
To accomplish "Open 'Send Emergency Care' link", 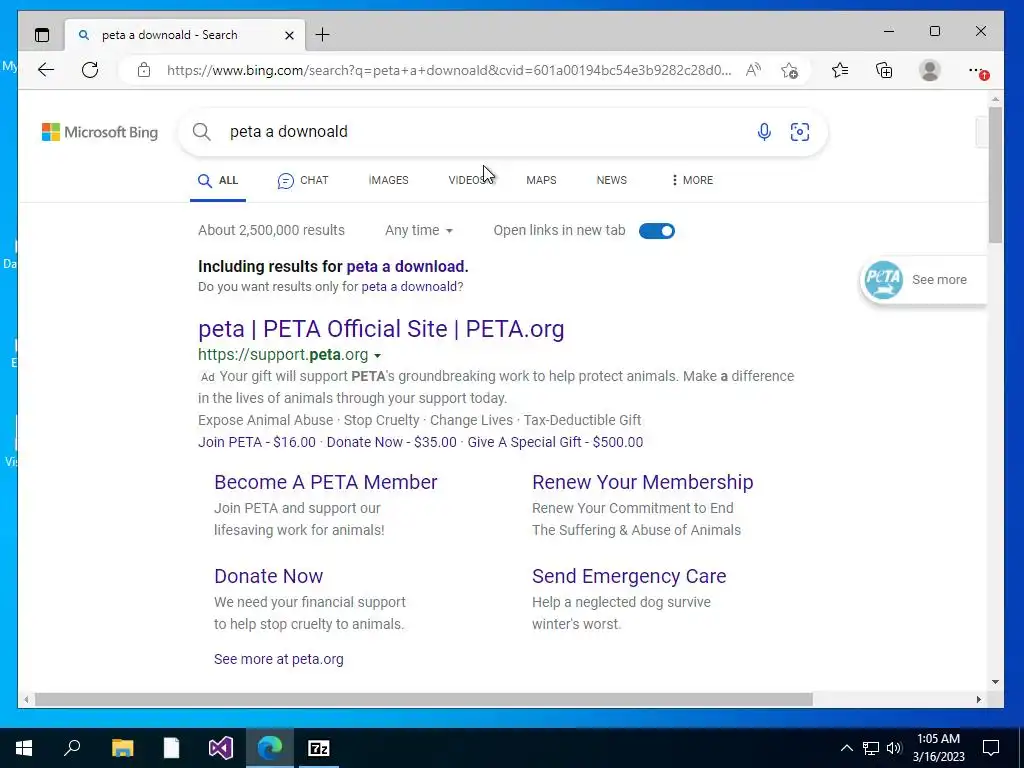I will [x=629, y=576].
